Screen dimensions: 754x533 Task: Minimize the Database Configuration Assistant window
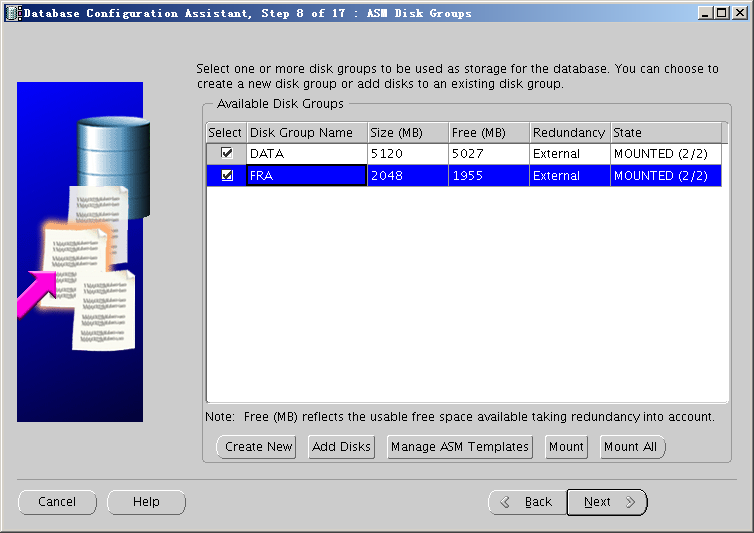point(706,13)
